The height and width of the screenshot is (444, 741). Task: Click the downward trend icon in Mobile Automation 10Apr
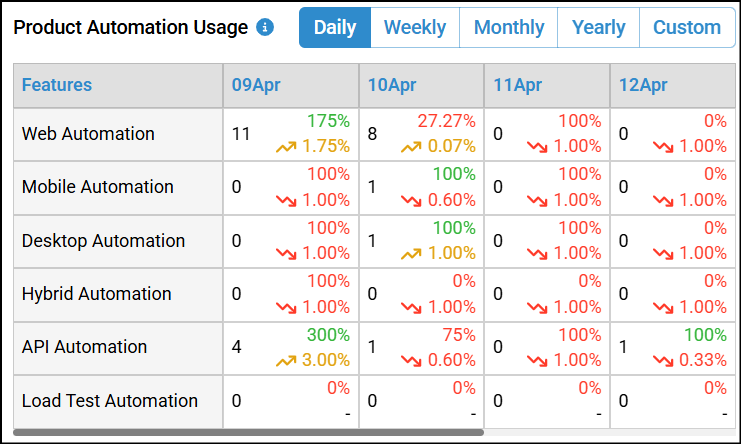(413, 200)
